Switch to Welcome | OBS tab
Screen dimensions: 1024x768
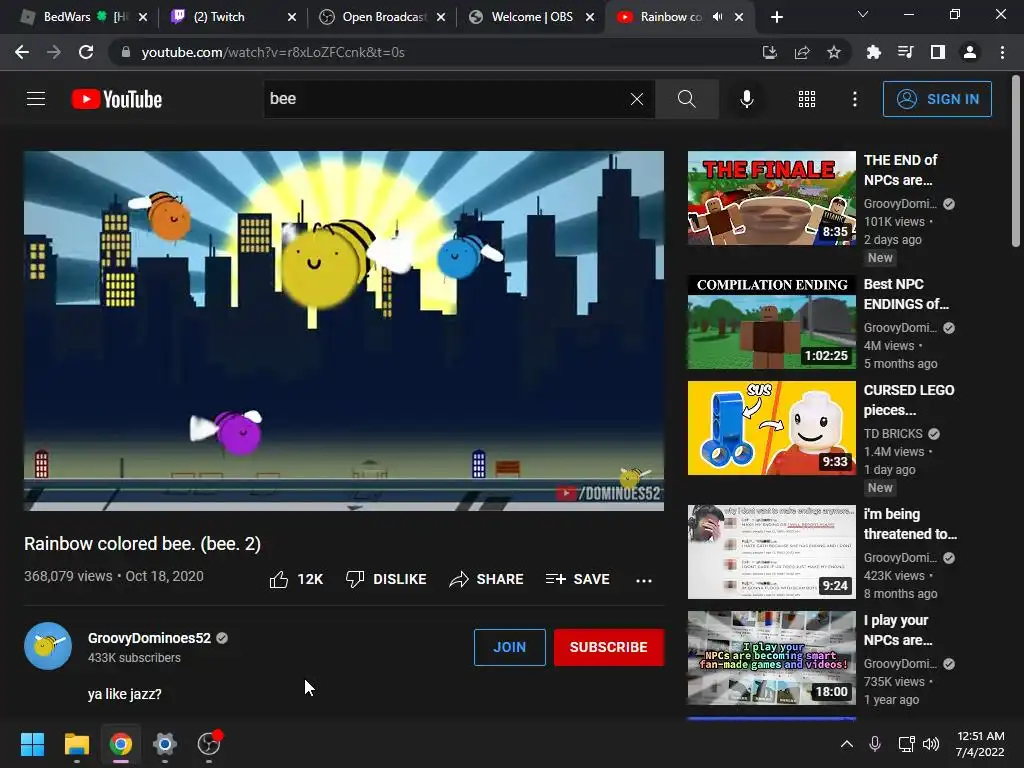click(x=532, y=17)
